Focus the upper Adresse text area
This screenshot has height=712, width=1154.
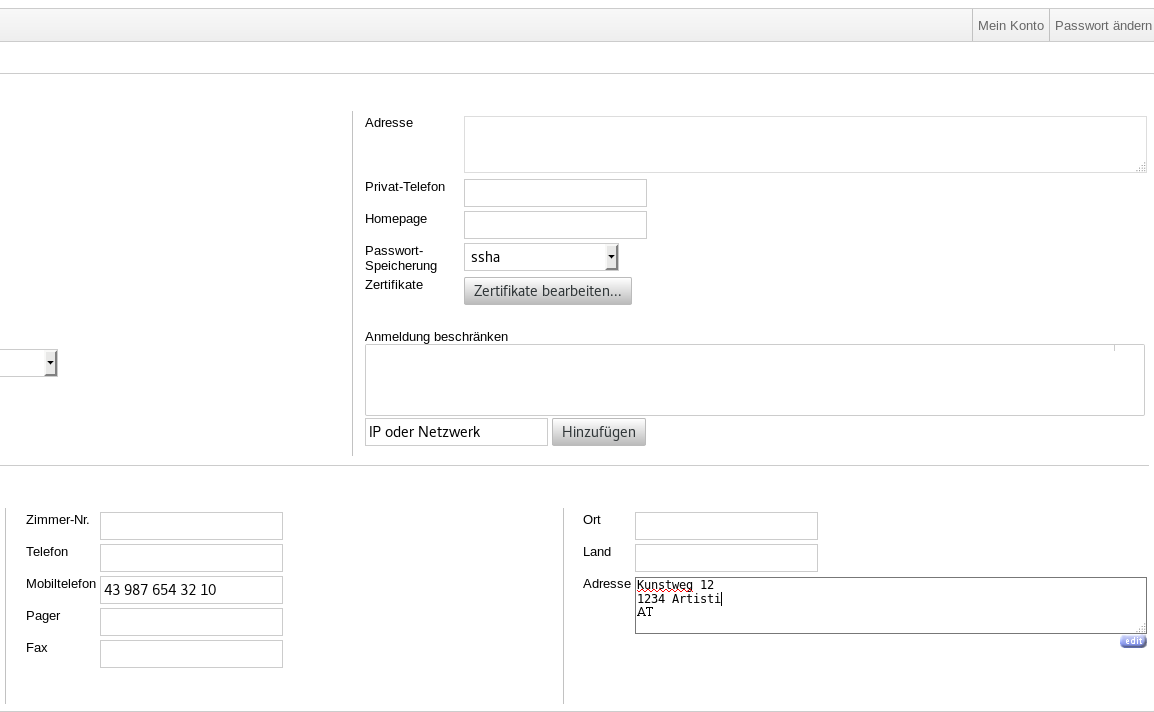click(804, 144)
